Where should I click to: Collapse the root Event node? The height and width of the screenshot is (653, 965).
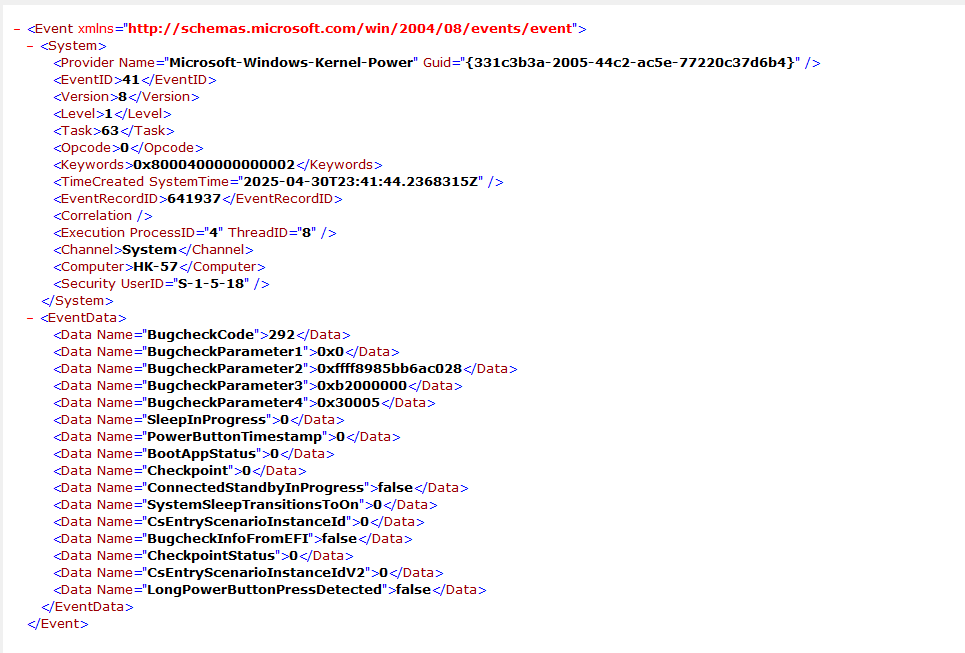[17, 29]
